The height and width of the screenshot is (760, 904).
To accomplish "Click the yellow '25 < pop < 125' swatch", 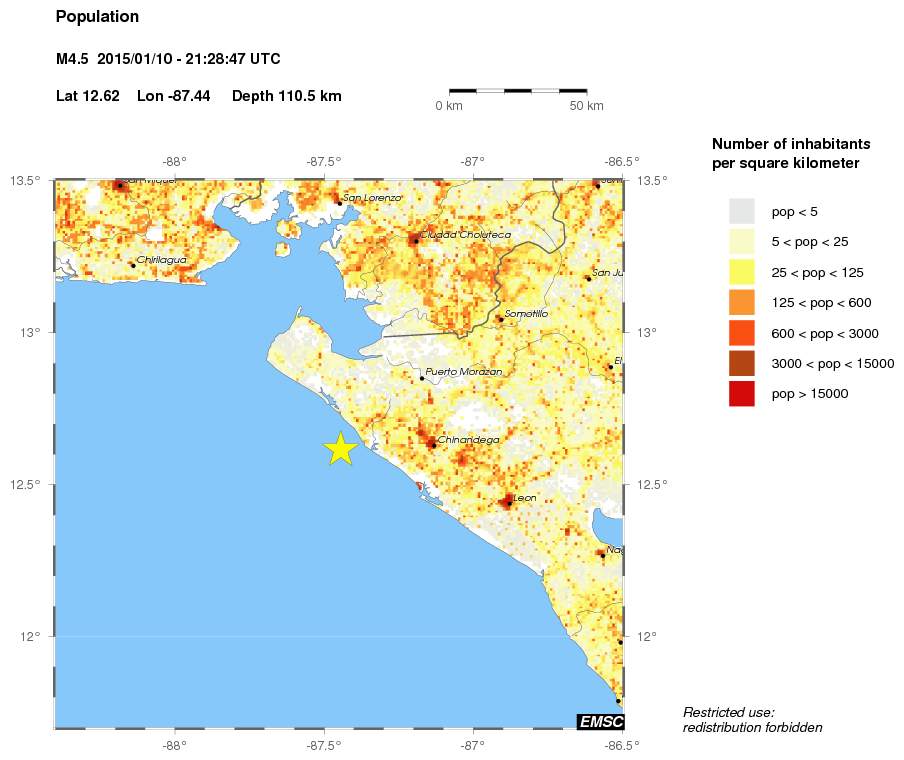I will click(x=741, y=272).
